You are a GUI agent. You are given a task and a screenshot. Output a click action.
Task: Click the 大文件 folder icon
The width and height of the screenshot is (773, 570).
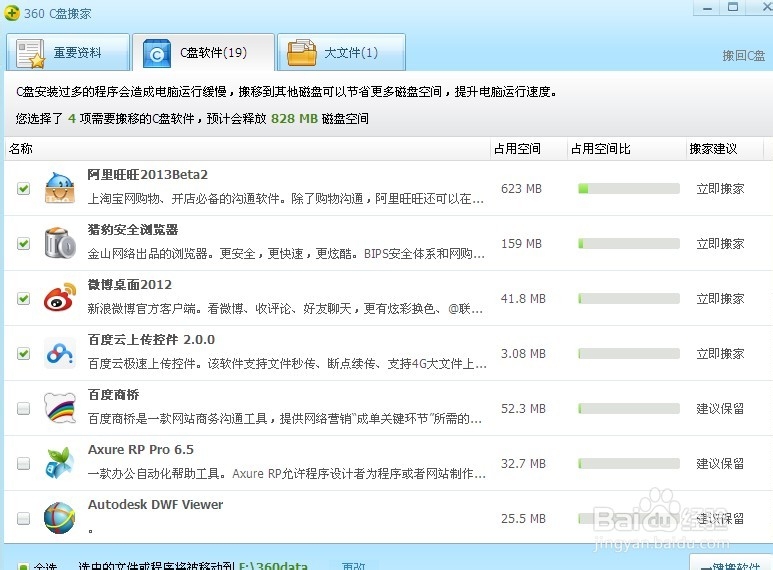tap(302, 53)
